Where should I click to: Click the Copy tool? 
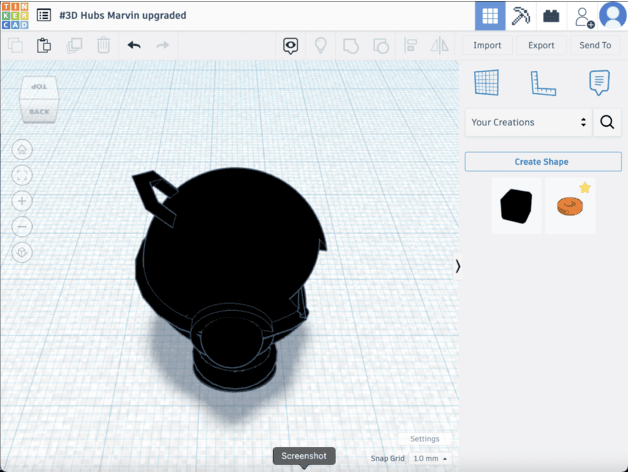(16, 45)
